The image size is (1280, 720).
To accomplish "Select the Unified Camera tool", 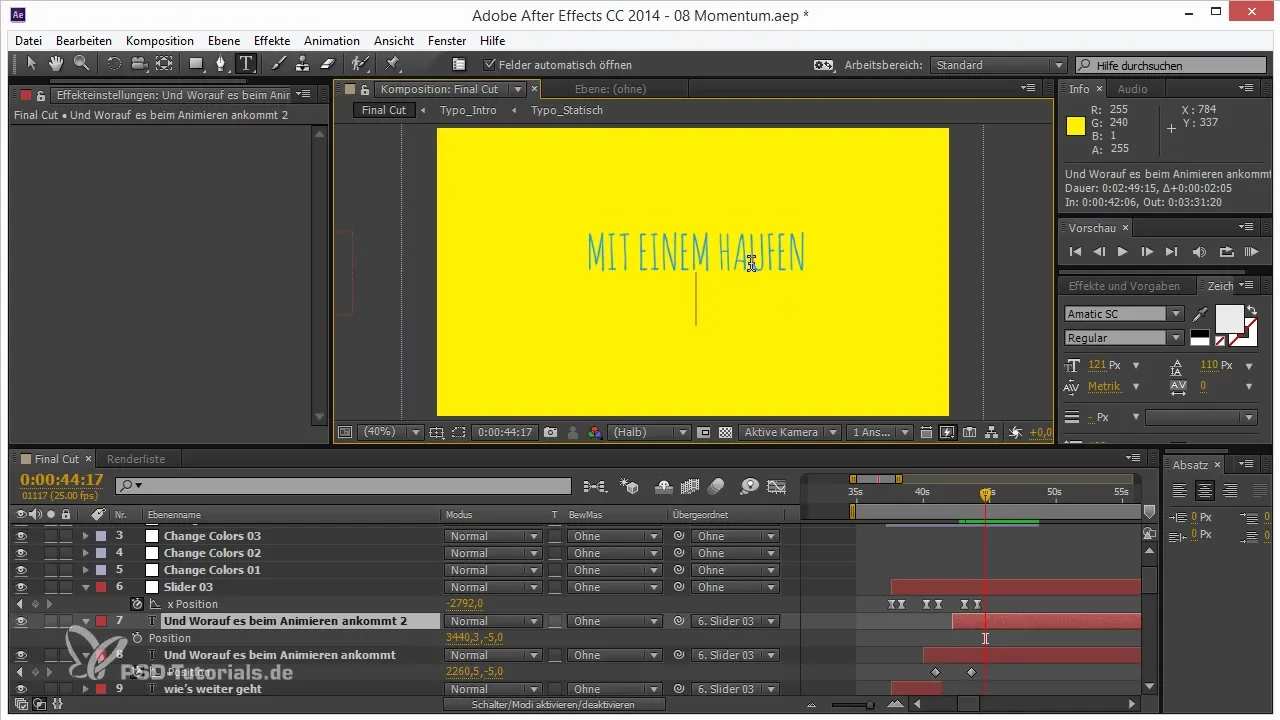I will pos(139,64).
